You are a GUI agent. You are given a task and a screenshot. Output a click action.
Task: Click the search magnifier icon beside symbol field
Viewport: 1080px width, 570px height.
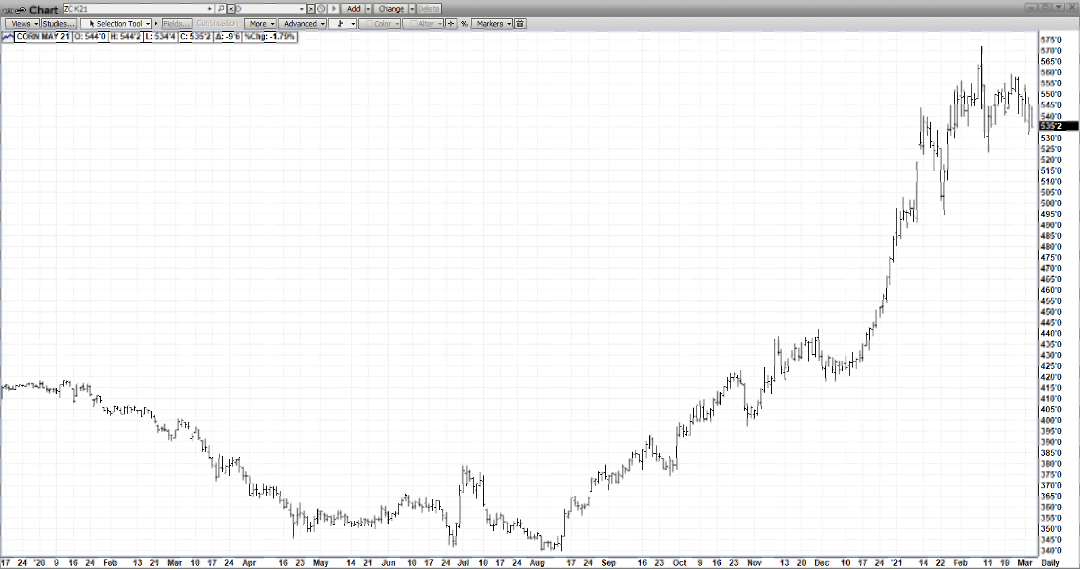(x=221, y=9)
